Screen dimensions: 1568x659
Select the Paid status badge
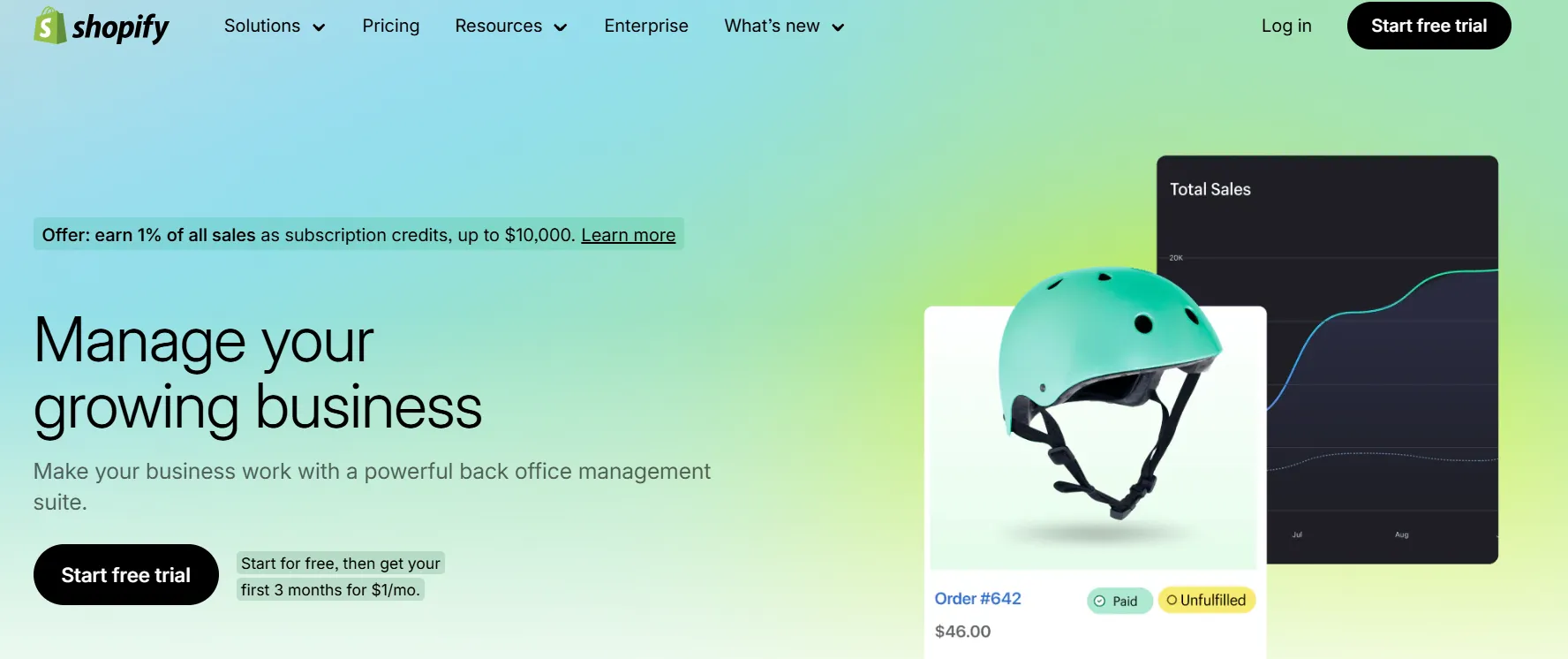tap(1119, 601)
